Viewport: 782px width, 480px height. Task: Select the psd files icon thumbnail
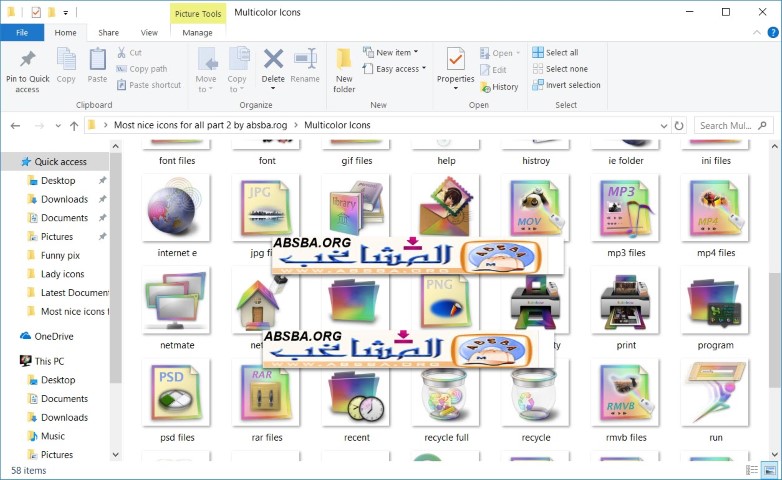pyautogui.click(x=177, y=393)
